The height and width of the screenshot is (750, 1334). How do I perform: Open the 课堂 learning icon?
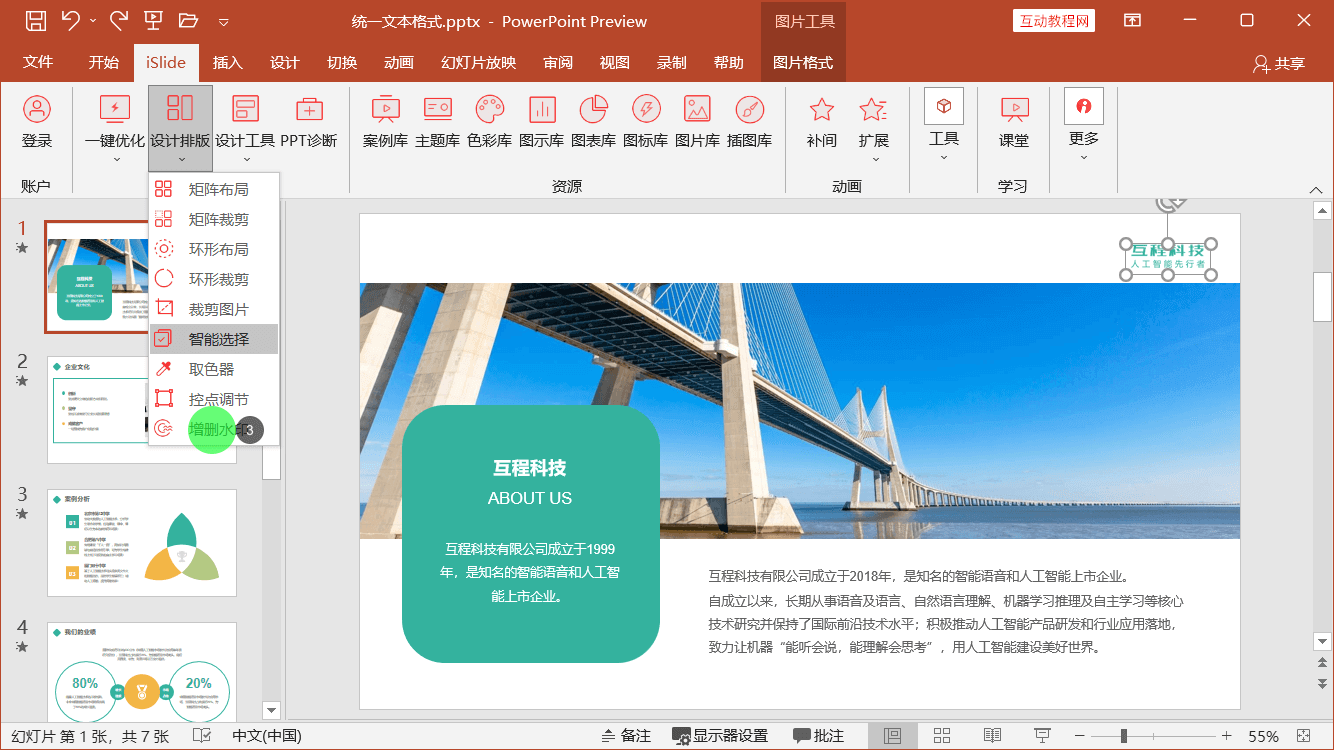(1014, 122)
